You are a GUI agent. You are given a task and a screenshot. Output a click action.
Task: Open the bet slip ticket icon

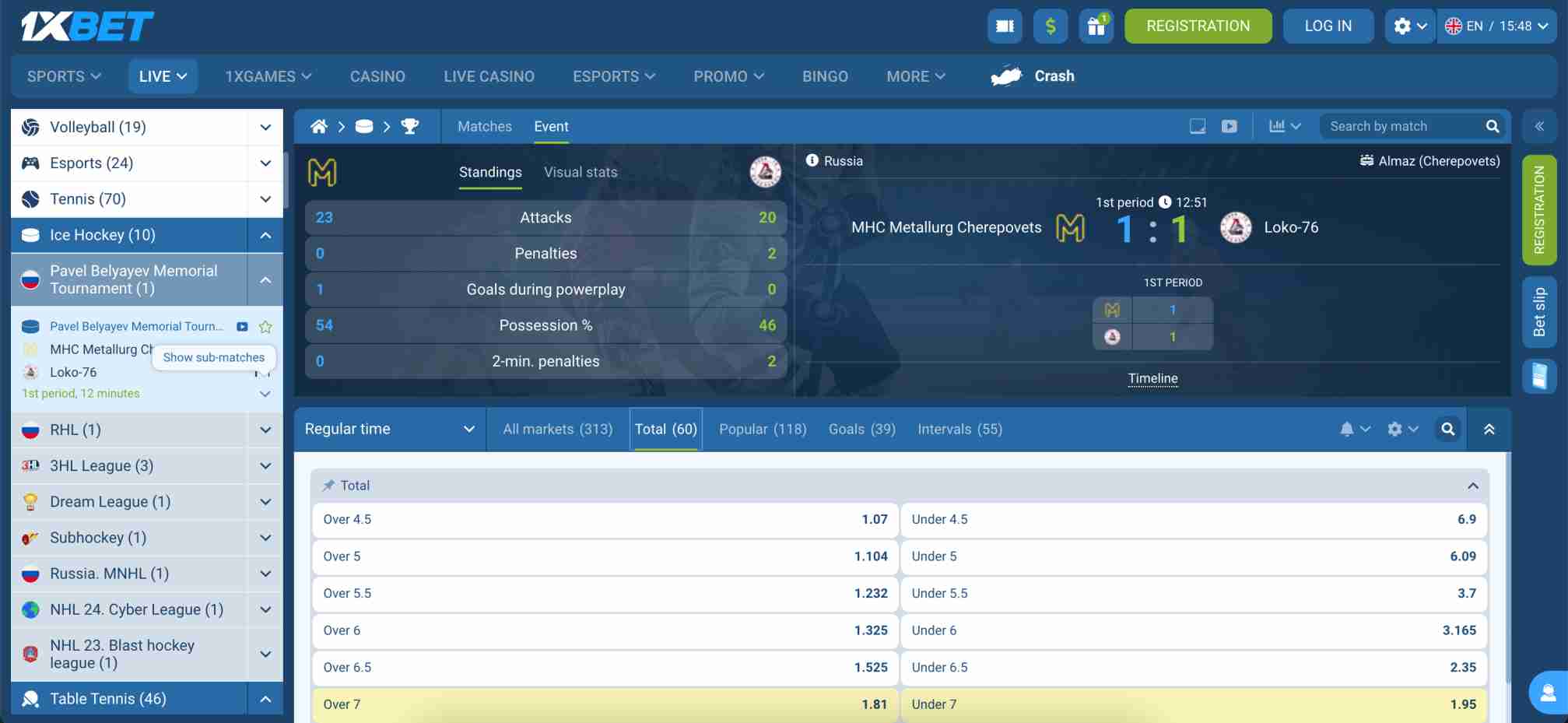tap(1539, 376)
